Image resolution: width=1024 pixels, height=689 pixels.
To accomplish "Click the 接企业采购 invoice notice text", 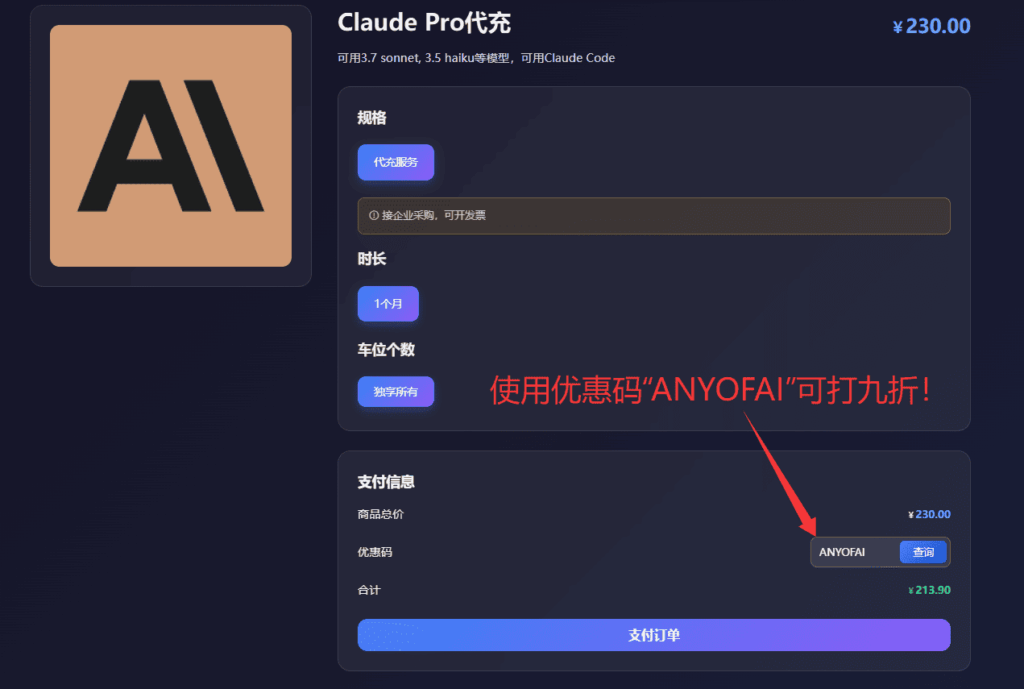I will 434,215.
